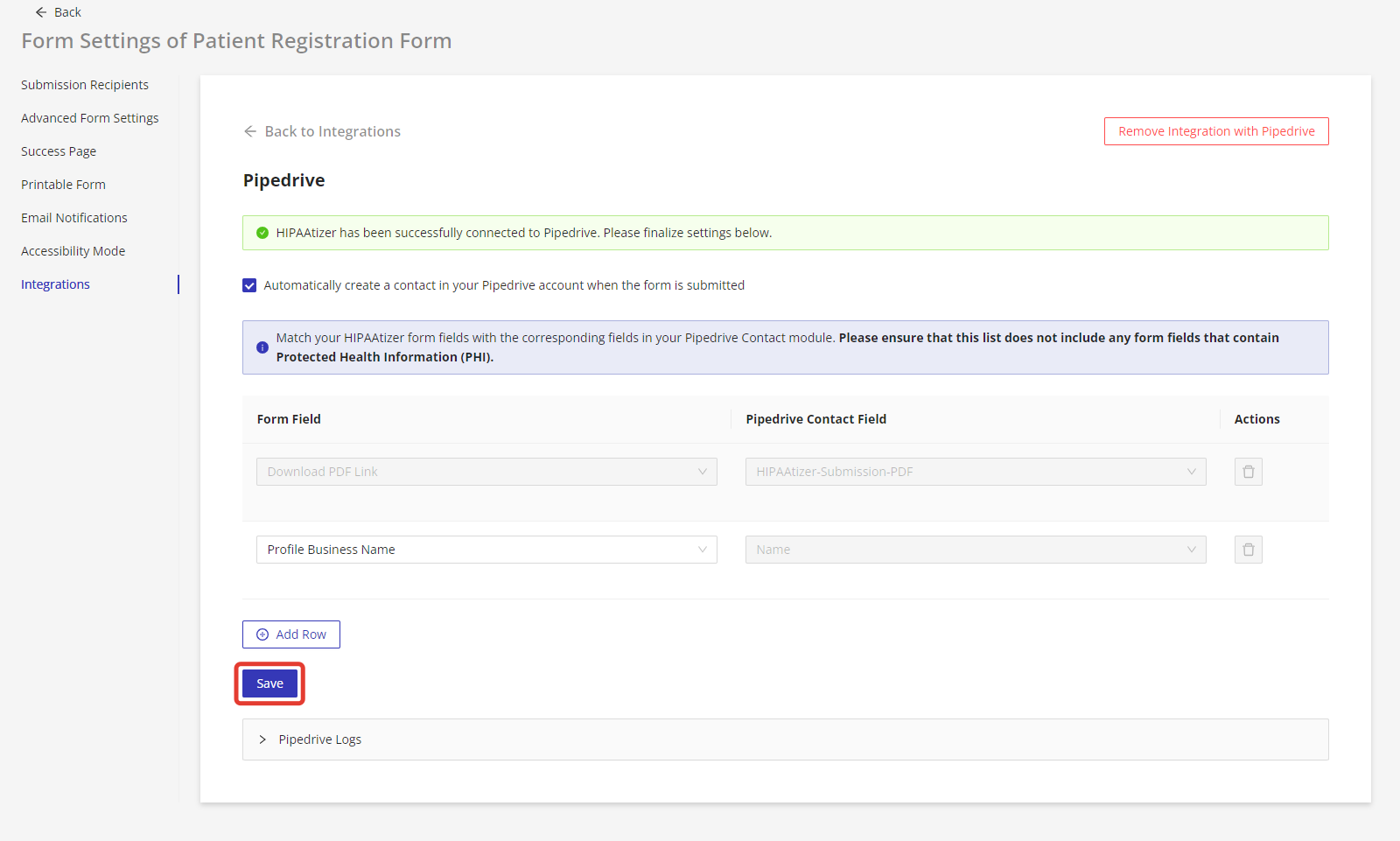The image size is (1400, 841).
Task: Open the Download PDF Link dropdown
Action: (x=486, y=472)
